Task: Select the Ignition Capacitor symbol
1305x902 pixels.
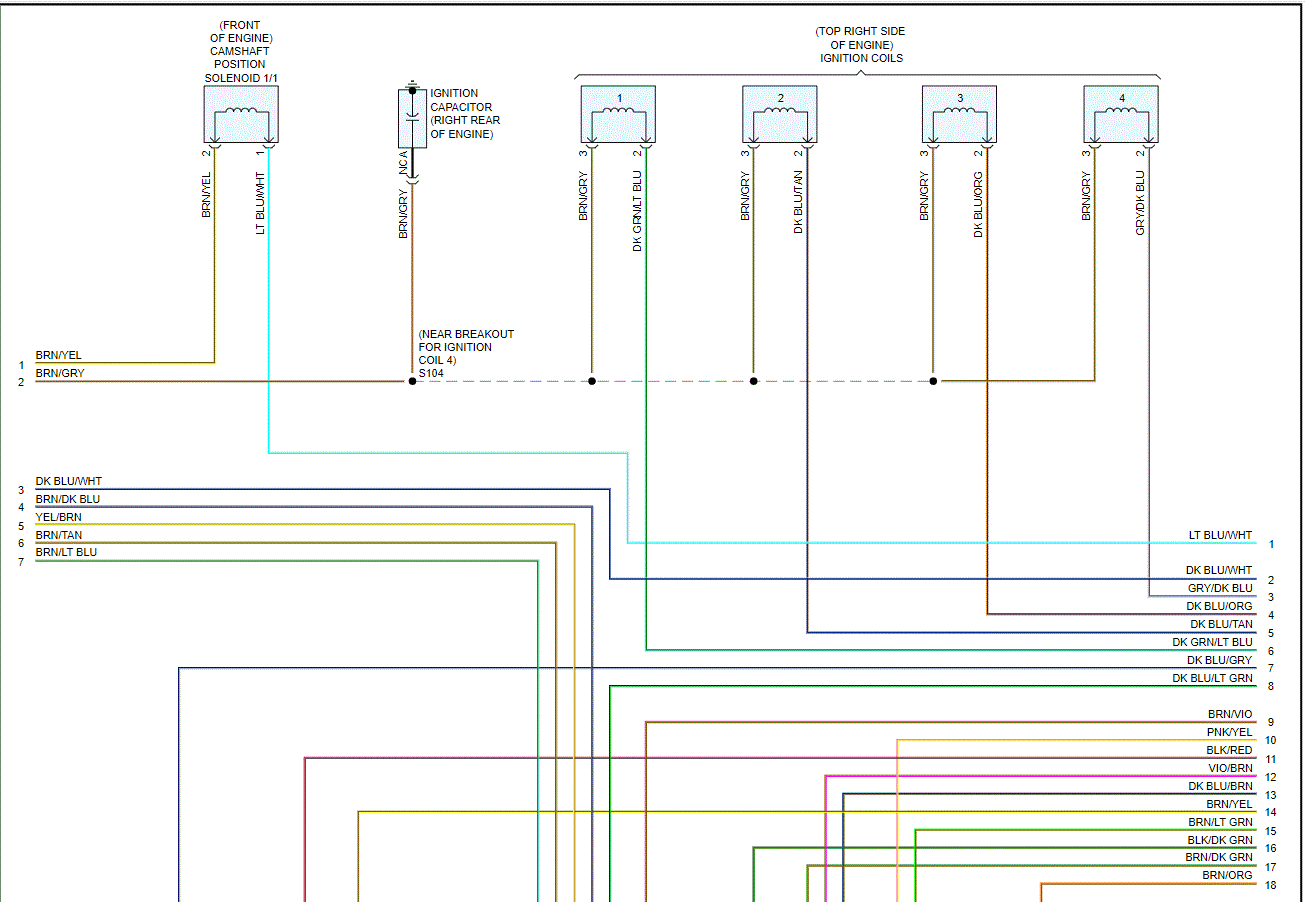Action: [412, 118]
